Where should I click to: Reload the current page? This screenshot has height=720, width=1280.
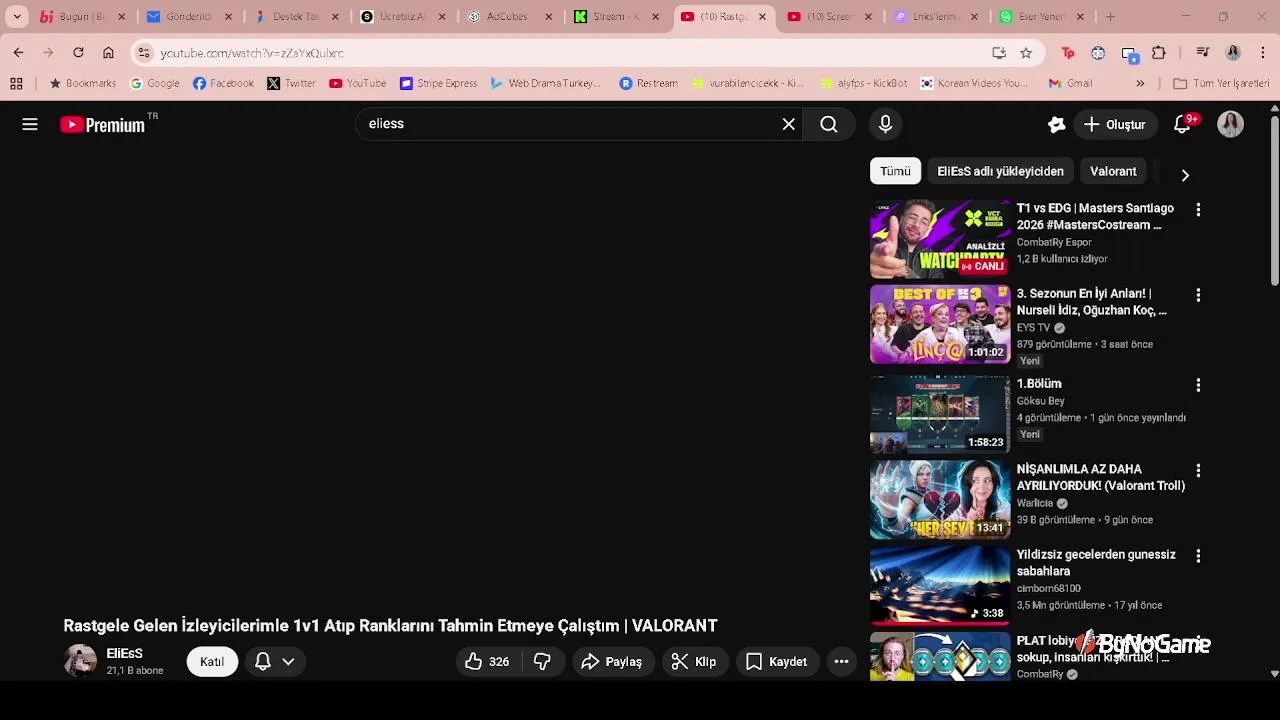[x=78, y=52]
